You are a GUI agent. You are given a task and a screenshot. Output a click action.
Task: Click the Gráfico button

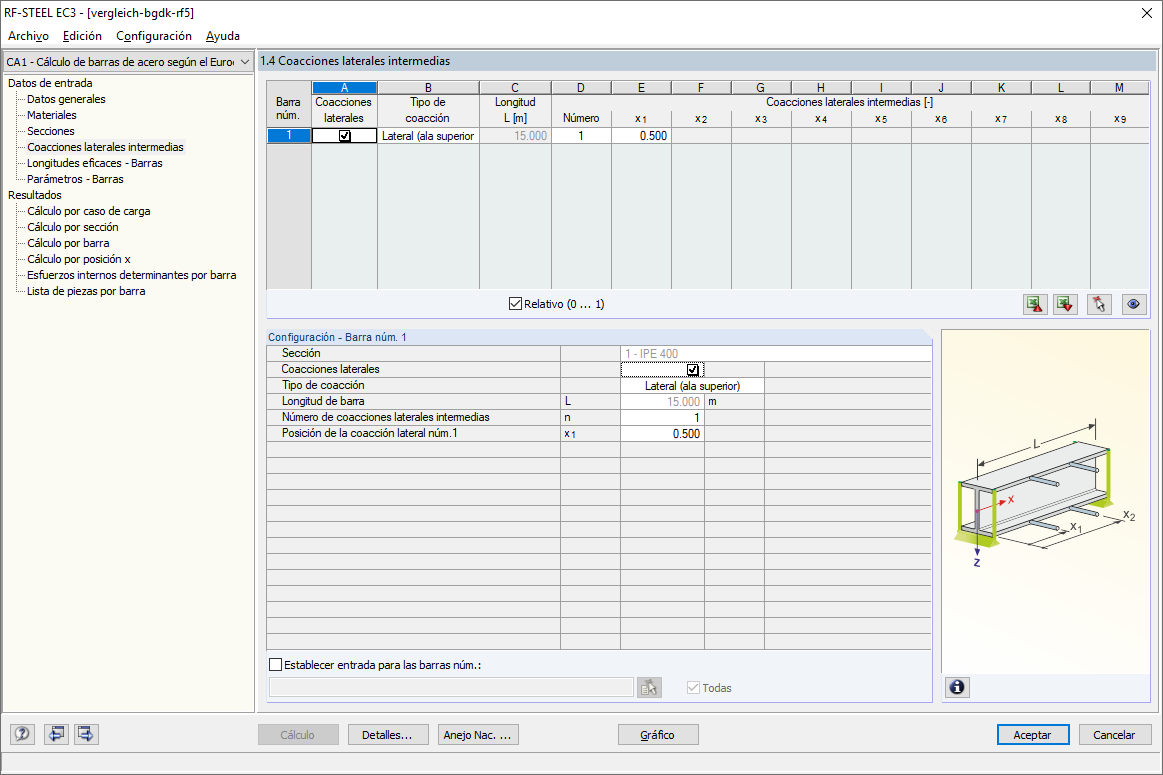[x=658, y=735]
